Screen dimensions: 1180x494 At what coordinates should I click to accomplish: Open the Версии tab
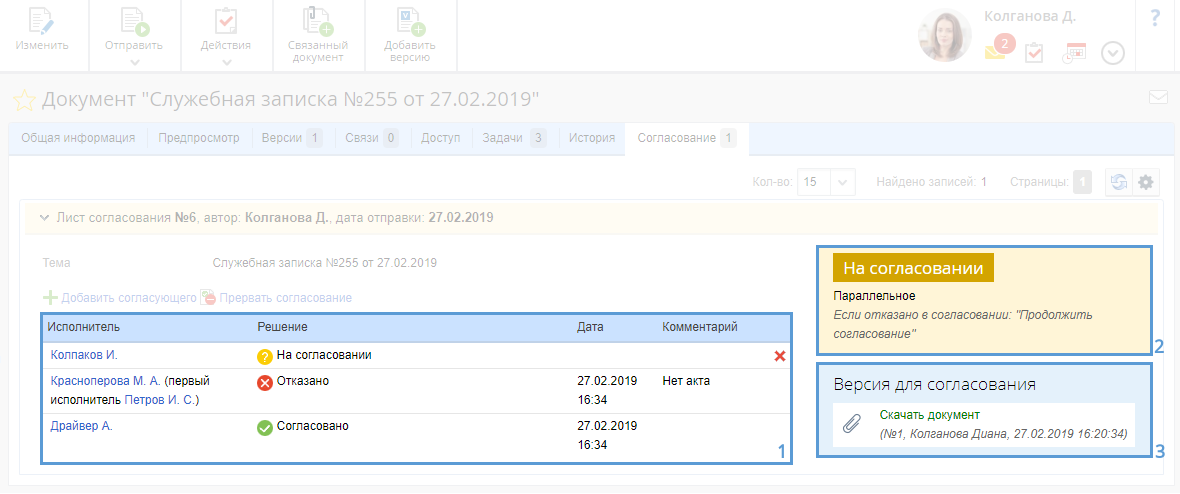tap(292, 138)
